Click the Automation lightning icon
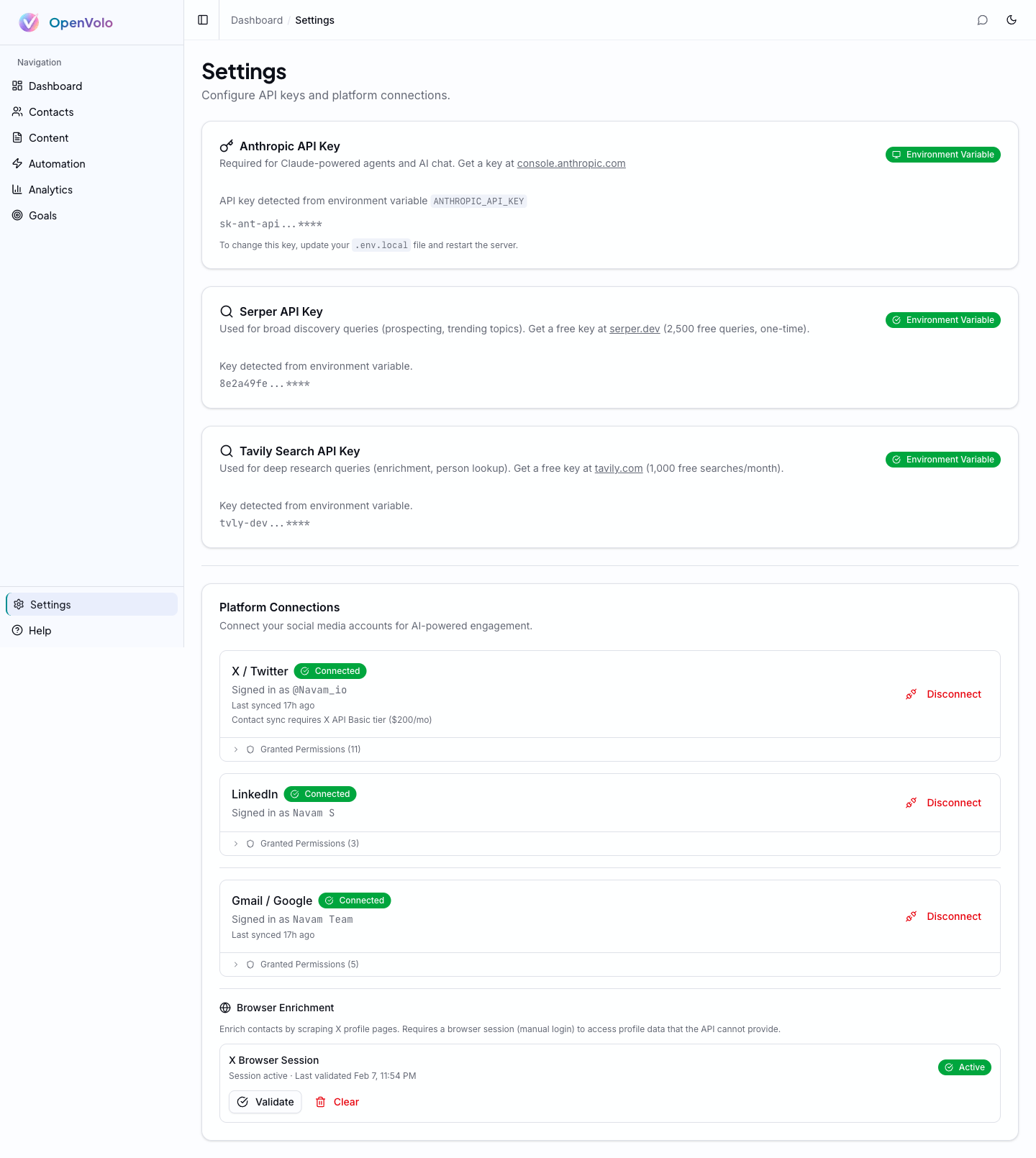Screen dimensions: 1036x1158 (x=17, y=164)
